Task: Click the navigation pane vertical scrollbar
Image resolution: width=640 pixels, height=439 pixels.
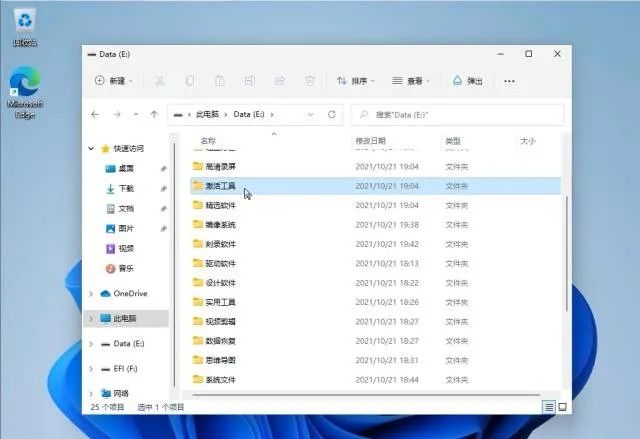Action: point(174,265)
